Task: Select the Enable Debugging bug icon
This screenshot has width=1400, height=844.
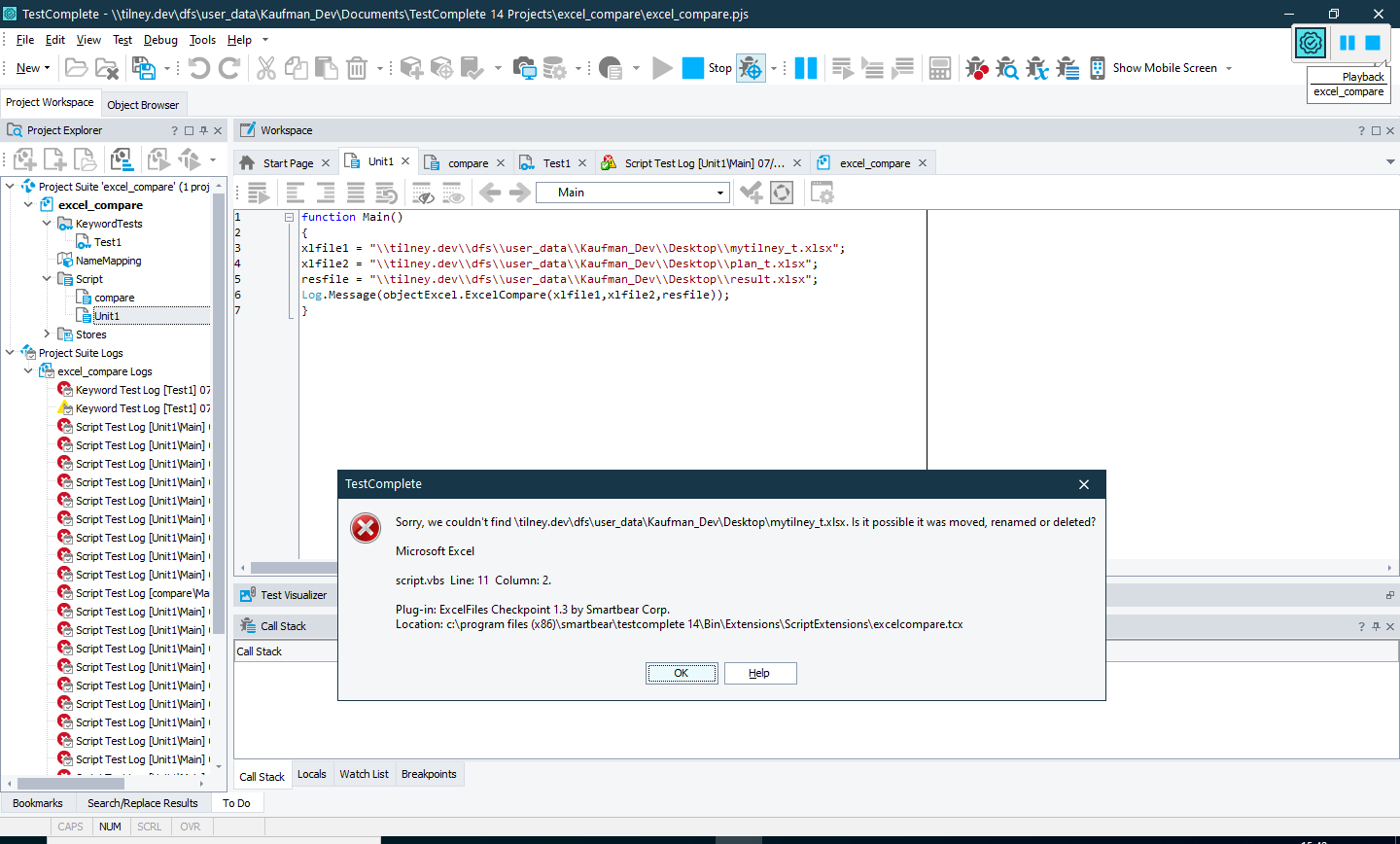Action: (752, 68)
